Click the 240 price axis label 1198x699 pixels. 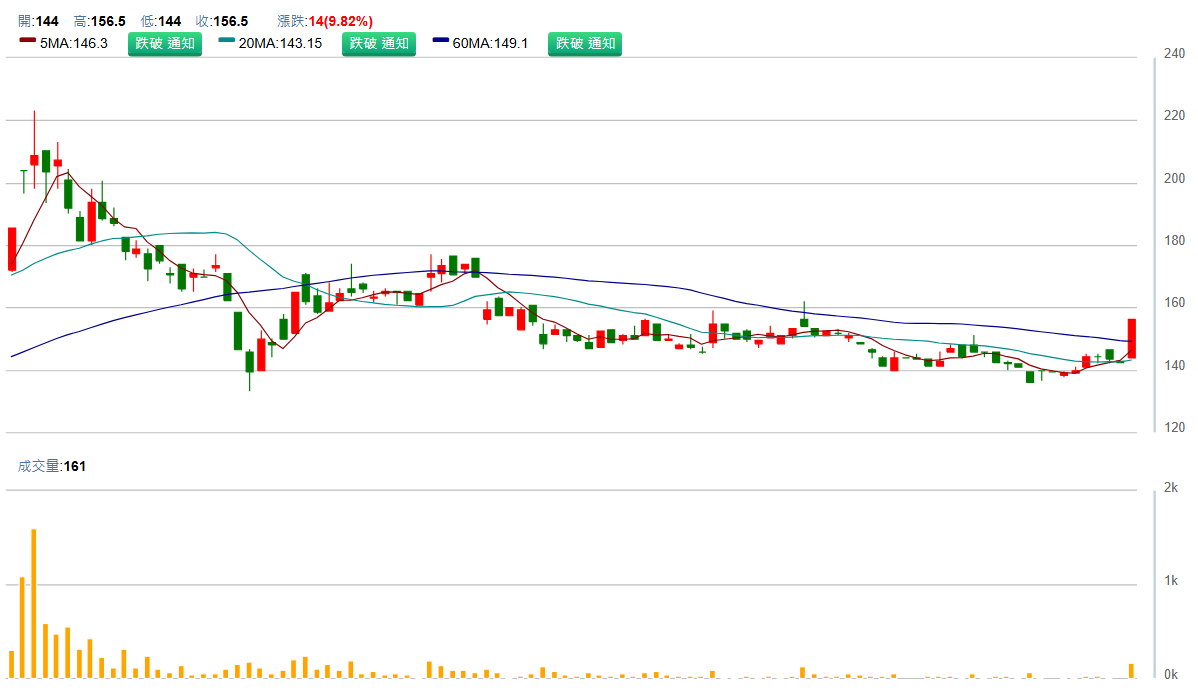tap(1174, 54)
